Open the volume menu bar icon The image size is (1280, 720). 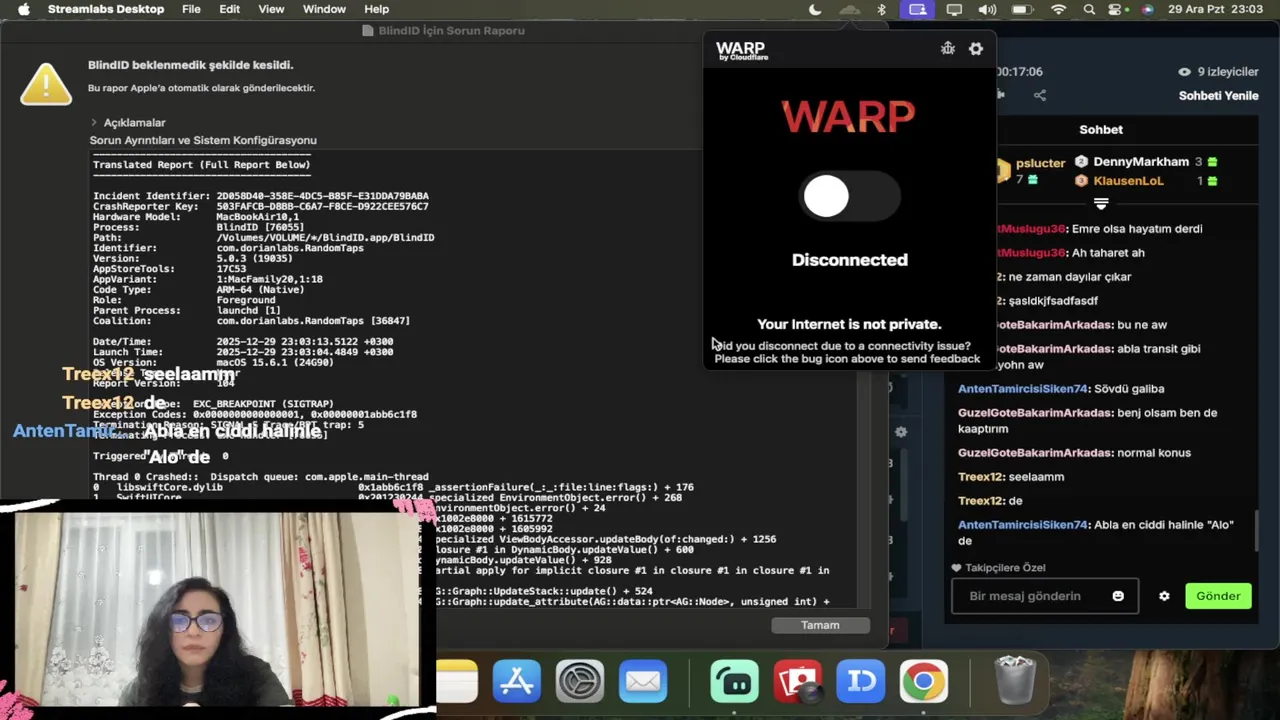[x=987, y=10]
